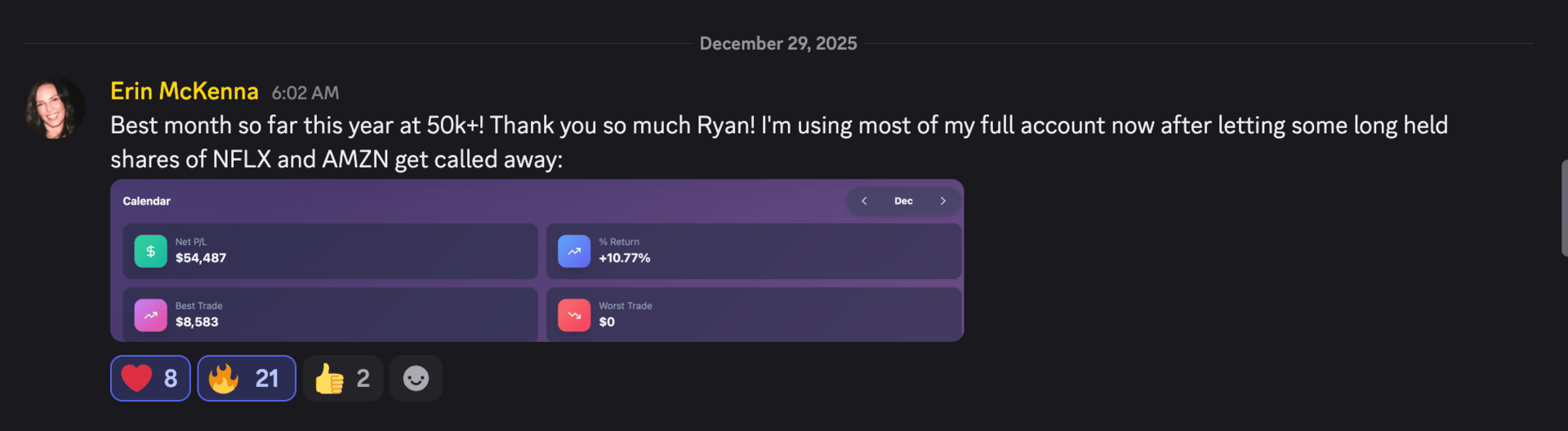Click the pink Best Trade icon

(150, 315)
